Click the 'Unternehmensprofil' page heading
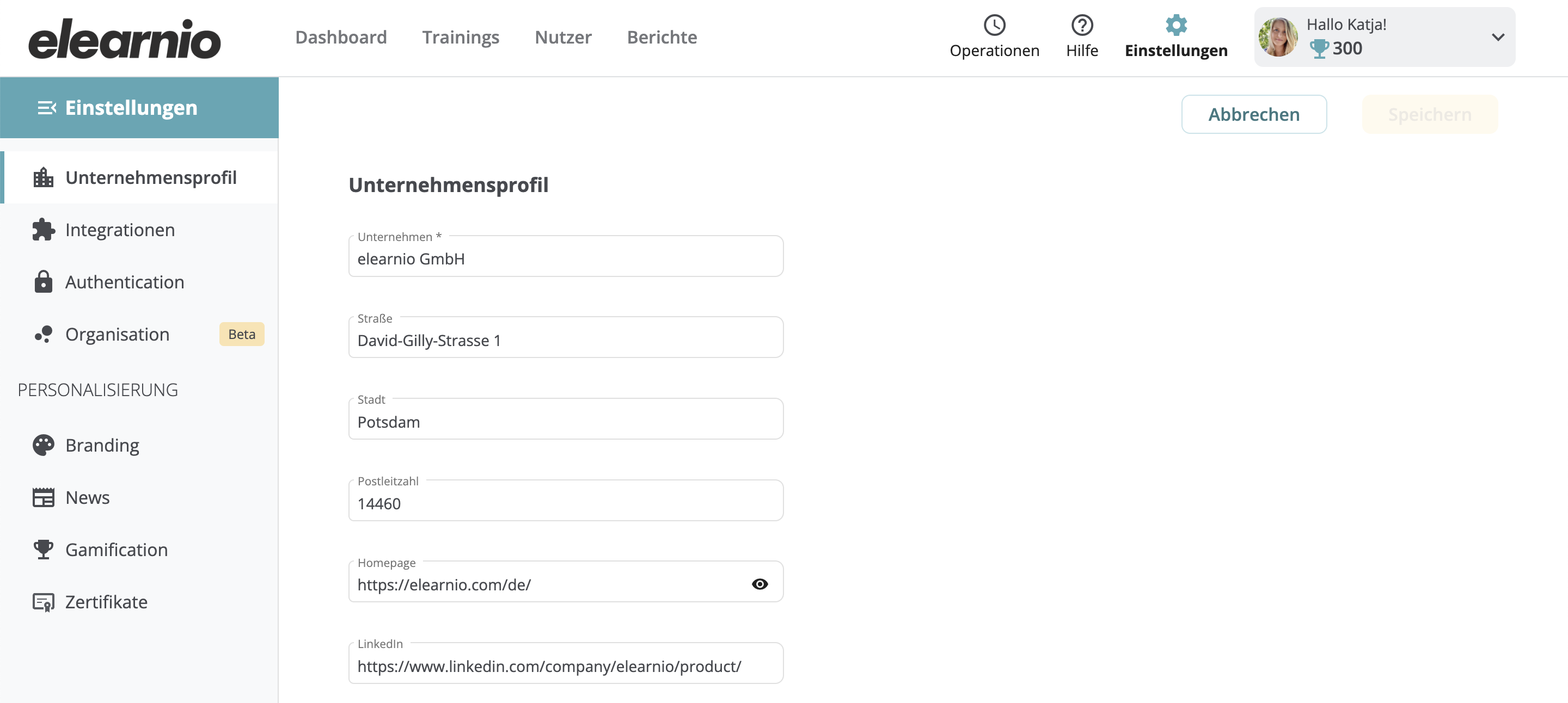The height and width of the screenshot is (703, 1568). pyautogui.click(x=448, y=185)
